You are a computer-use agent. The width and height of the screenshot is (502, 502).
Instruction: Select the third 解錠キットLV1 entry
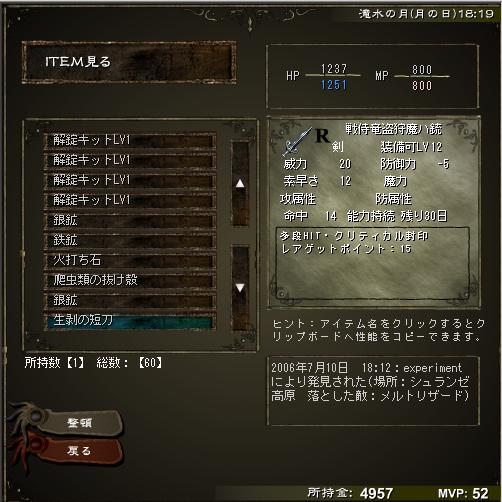coord(130,180)
